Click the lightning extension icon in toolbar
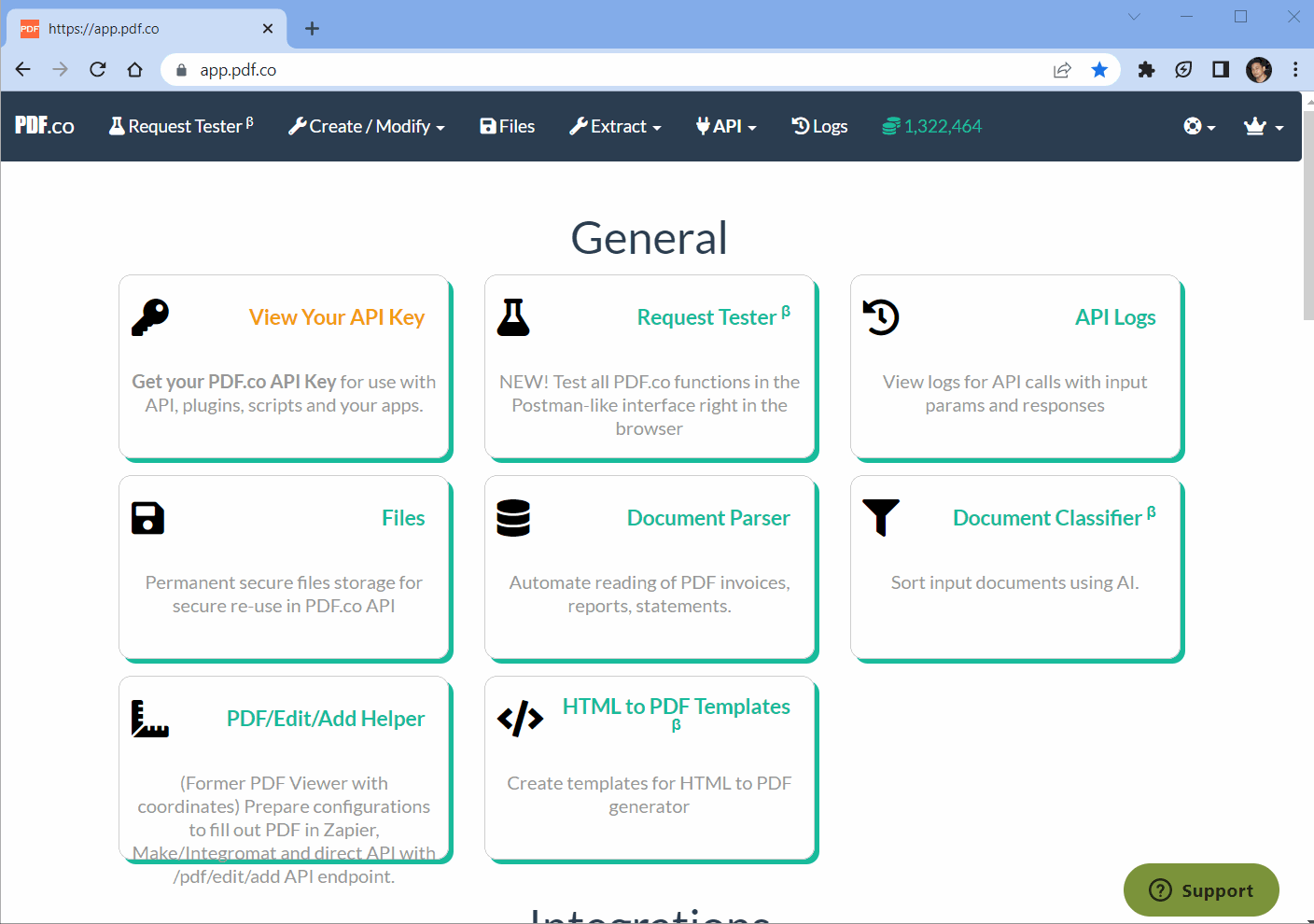 pyautogui.click(x=1183, y=70)
